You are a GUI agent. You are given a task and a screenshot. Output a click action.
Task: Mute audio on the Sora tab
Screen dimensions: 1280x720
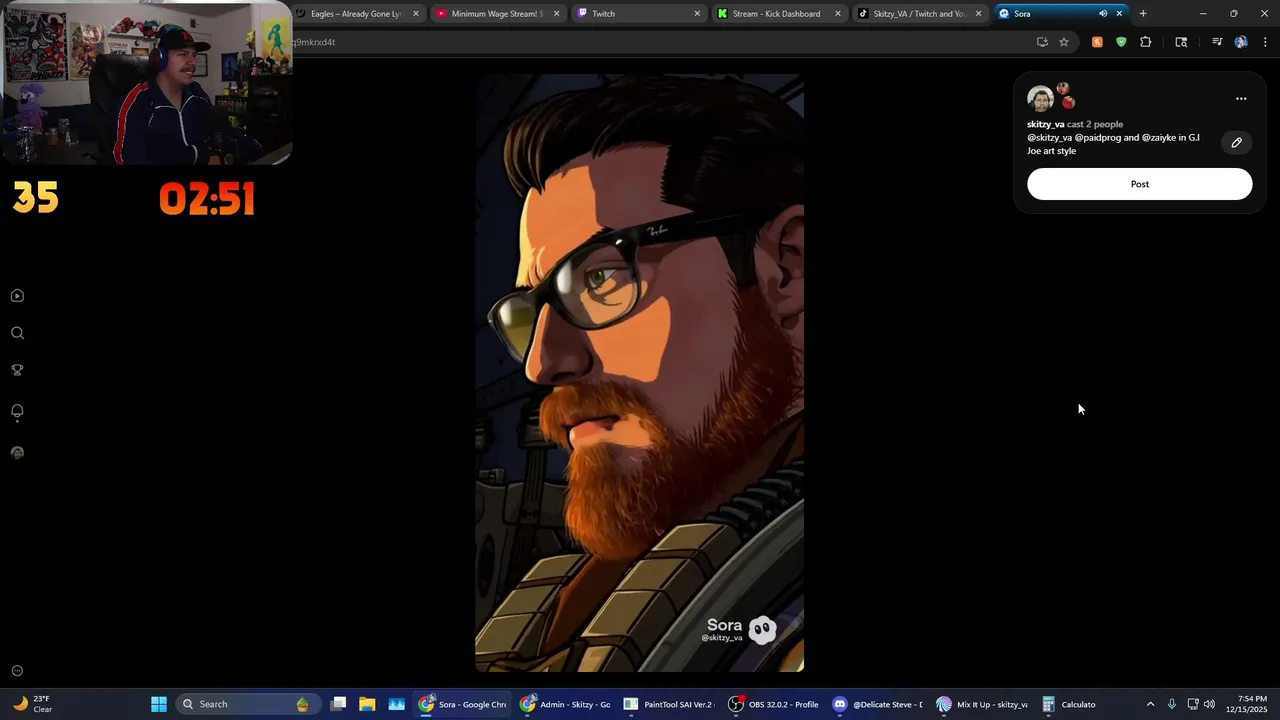1103,14
